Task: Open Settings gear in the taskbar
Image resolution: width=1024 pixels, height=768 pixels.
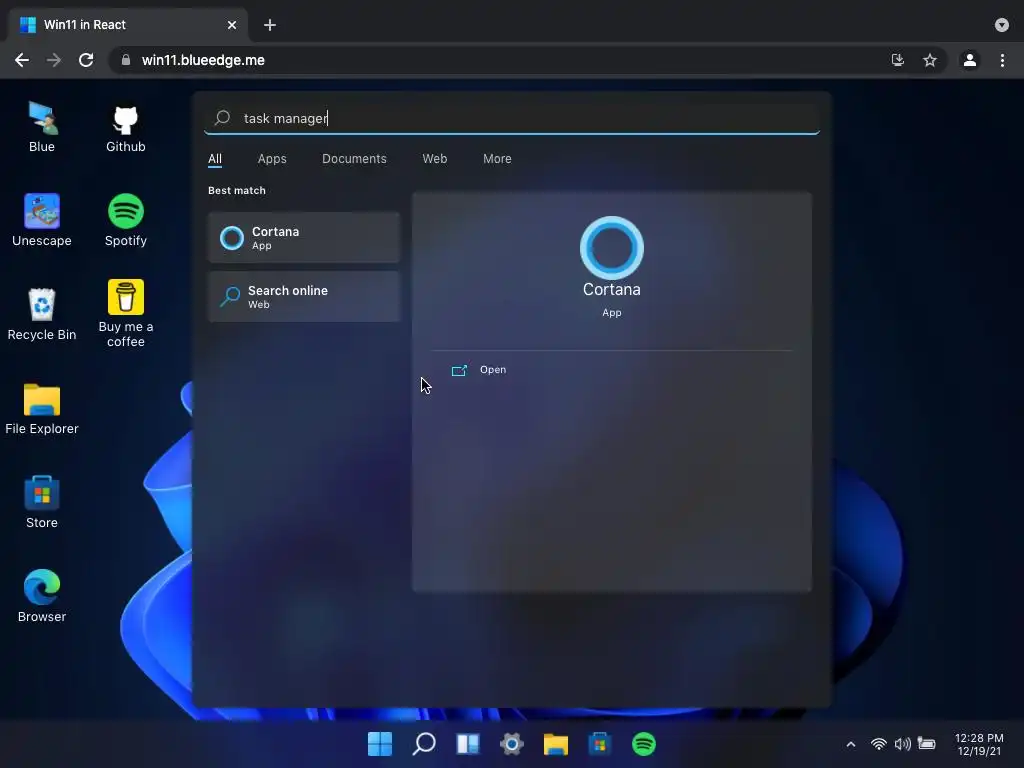Action: tap(512, 744)
